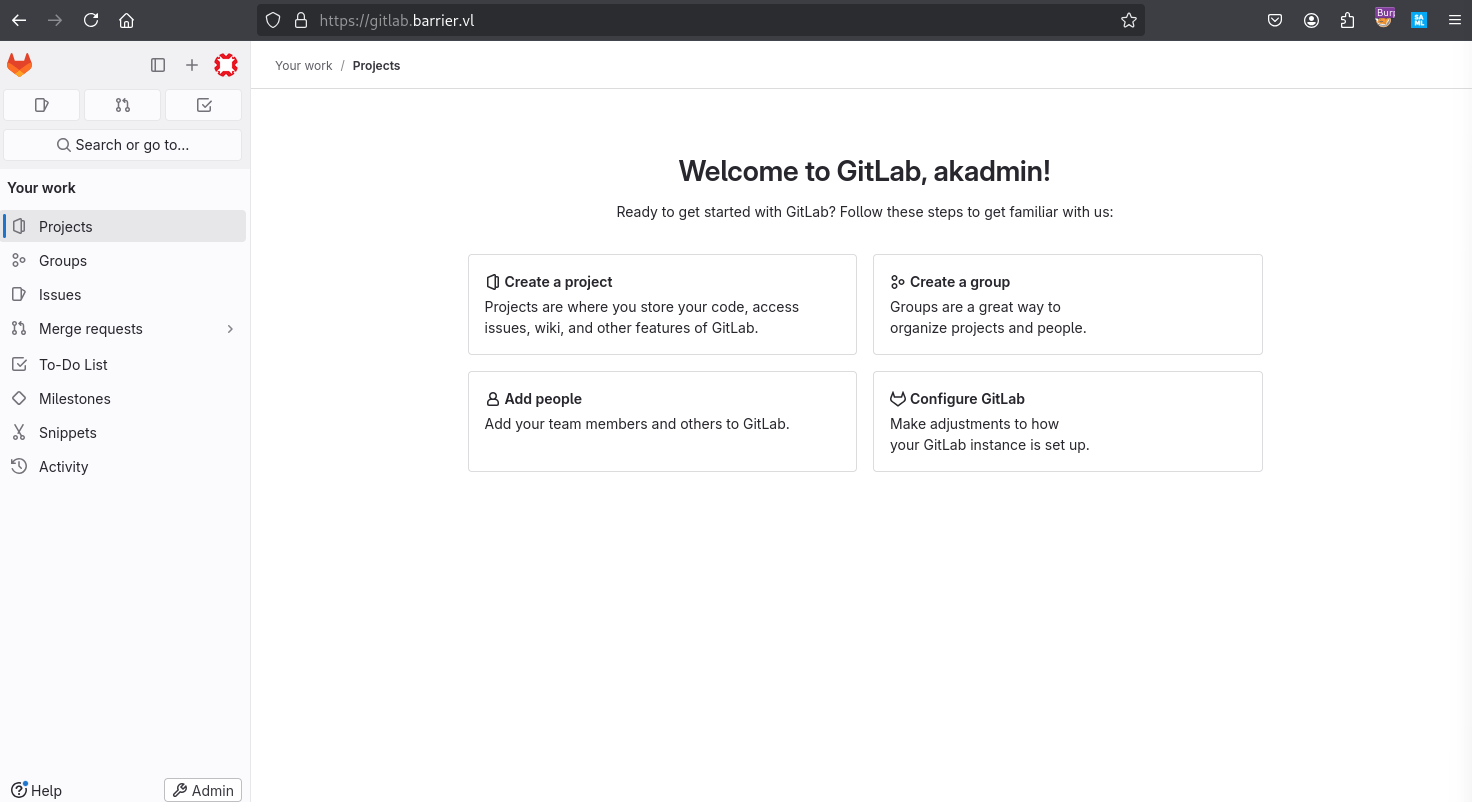Open Merge requests sidebar item
The height and width of the screenshot is (802, 1472).
click(125, 328)
